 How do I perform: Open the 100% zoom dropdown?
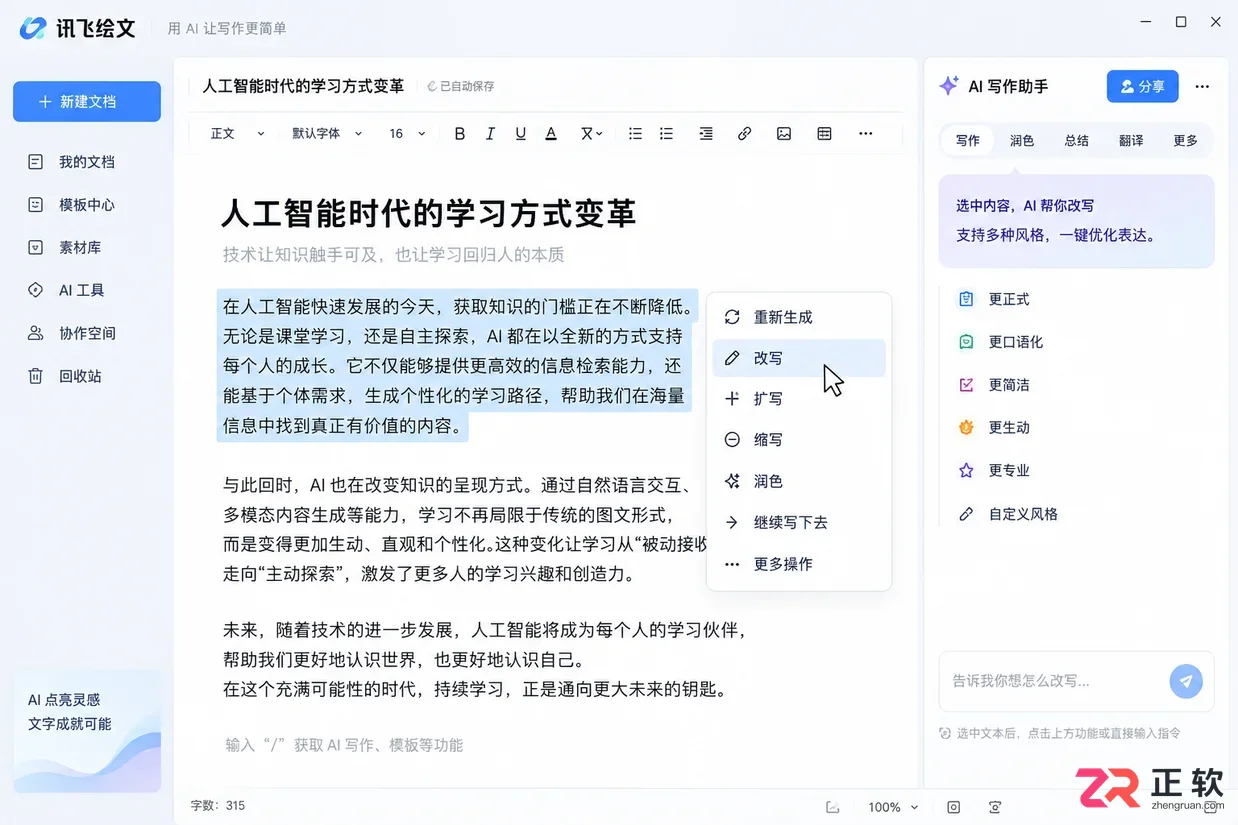tap(893, 807)
